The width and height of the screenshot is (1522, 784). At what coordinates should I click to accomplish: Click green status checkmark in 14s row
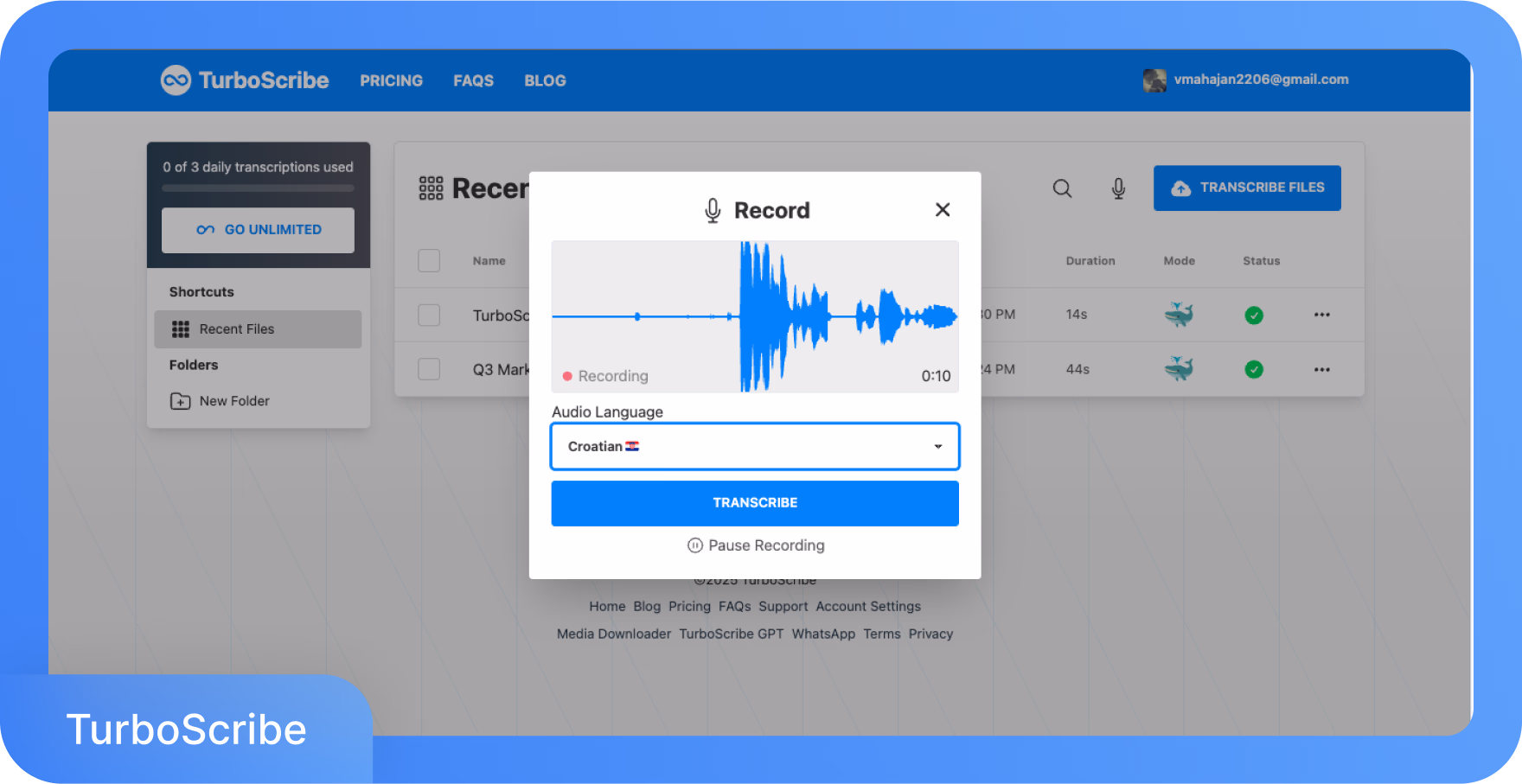(1254, 316)
